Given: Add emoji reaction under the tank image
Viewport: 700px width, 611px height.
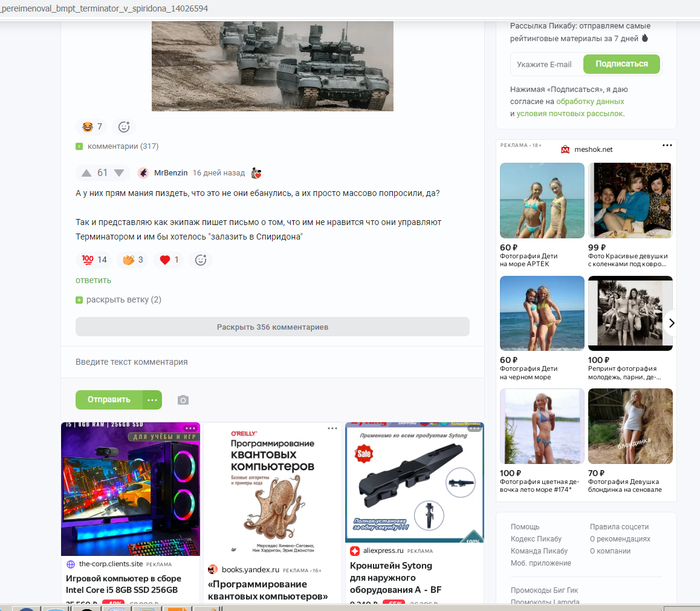Looking at the screenshot, I should [124, 127].
